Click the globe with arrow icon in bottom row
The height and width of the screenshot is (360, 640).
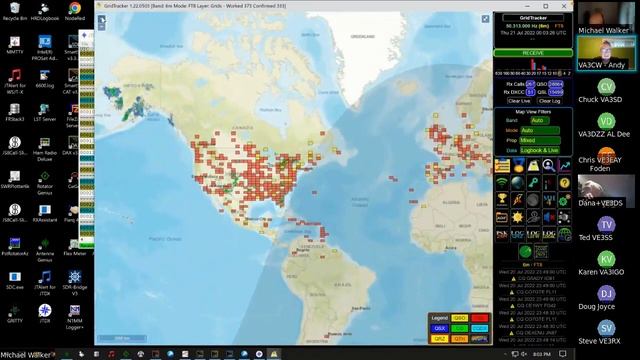(x=564, y=235)
